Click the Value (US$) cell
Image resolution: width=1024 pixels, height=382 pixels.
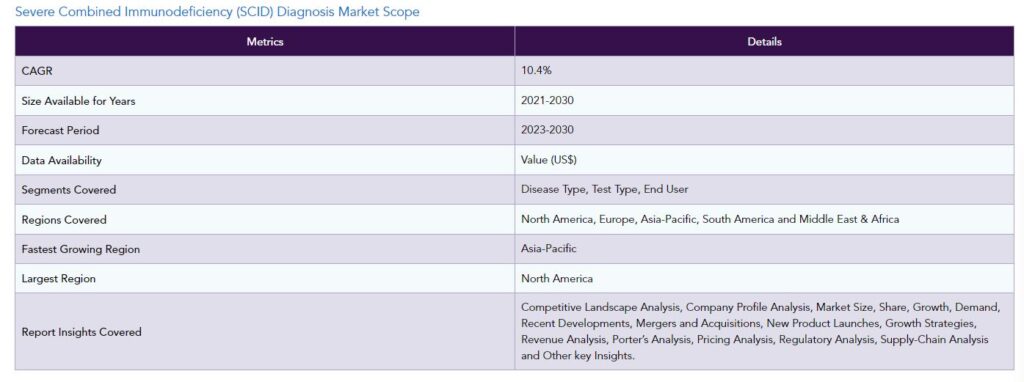click(x=764, y=160)
